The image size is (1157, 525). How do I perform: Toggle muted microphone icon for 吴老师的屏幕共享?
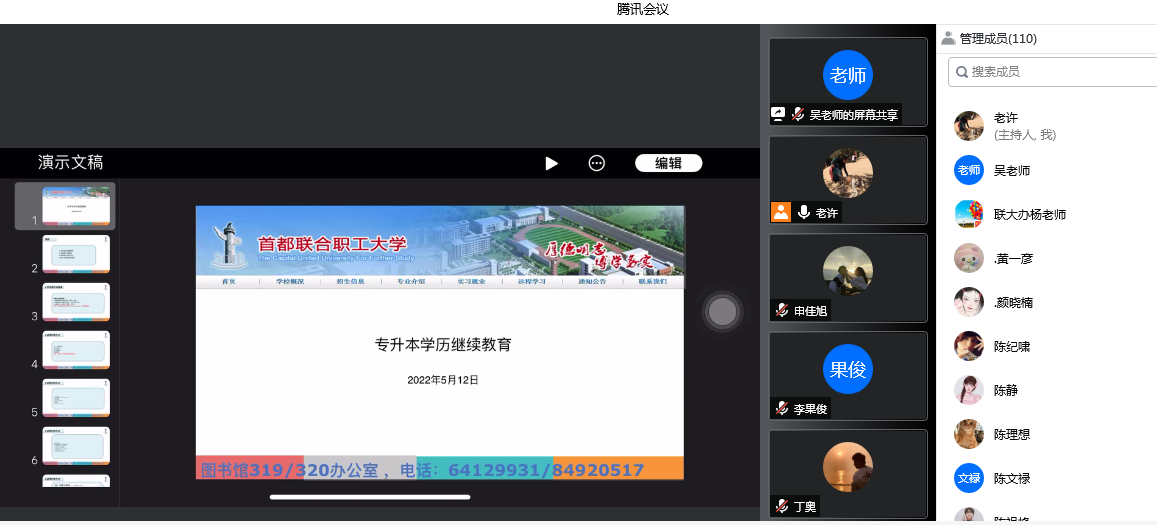798,114
